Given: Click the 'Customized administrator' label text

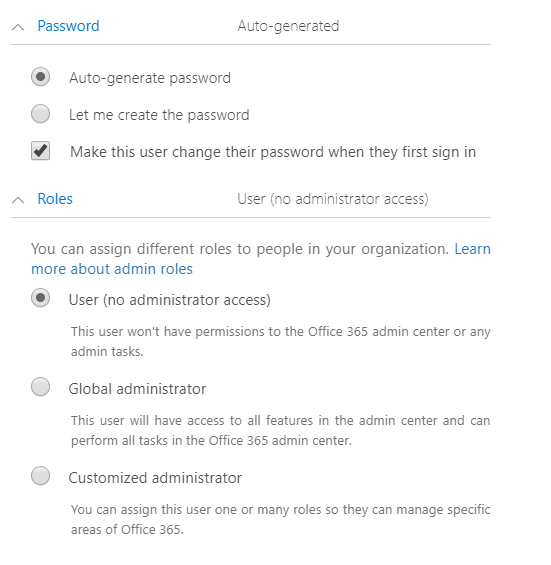Looking at the screenshot, I should coord(155,478).
